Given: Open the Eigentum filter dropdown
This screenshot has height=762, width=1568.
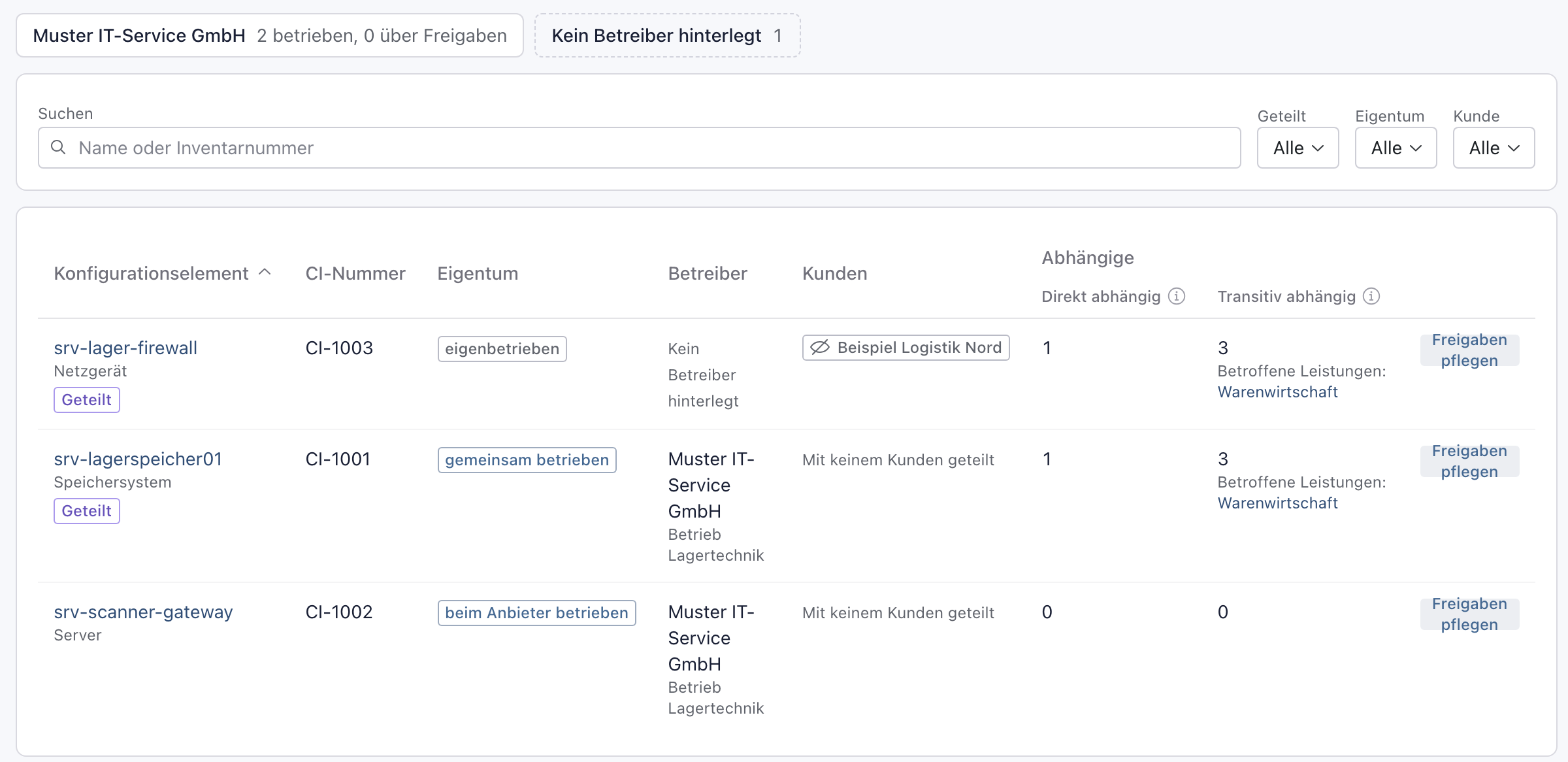Looking at the screenshot, I should (1396, 148).
